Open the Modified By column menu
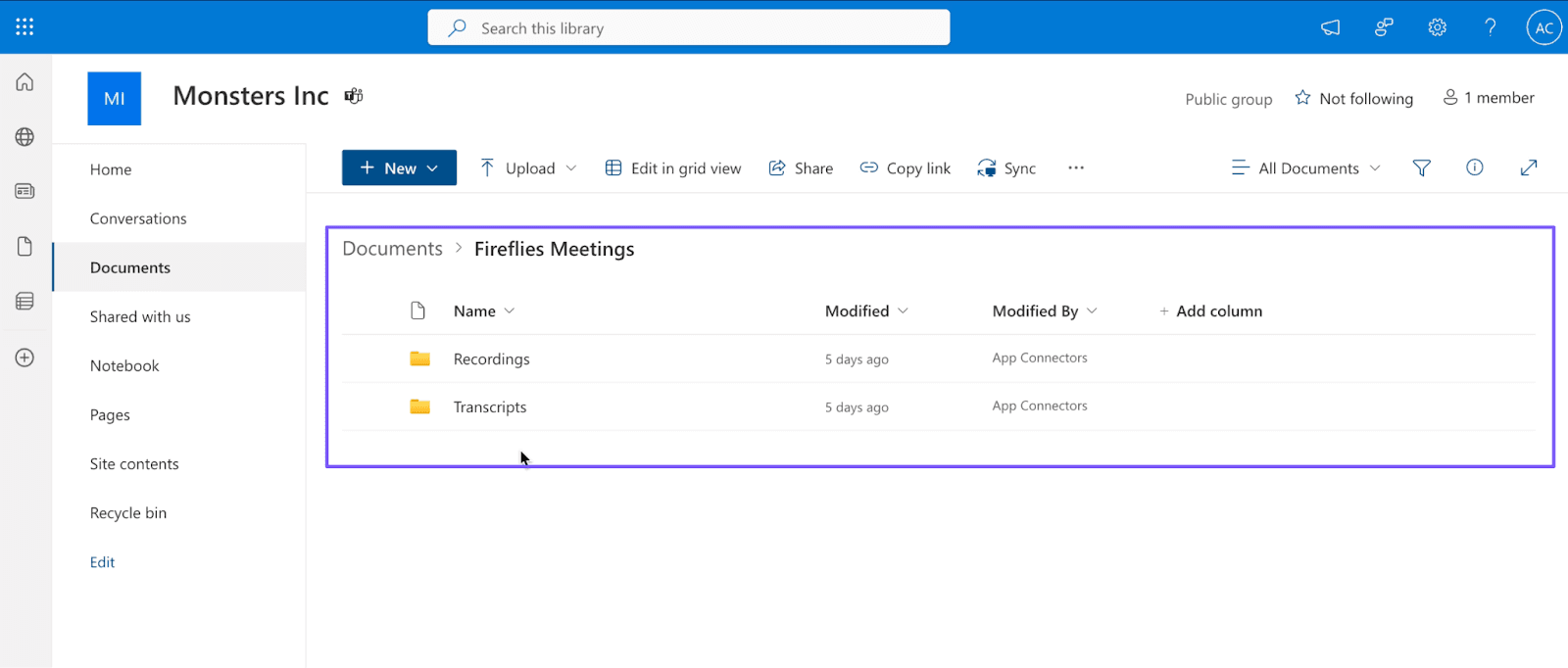Viewport: 1568px width, 668px height. click(x=1045, y=310)
